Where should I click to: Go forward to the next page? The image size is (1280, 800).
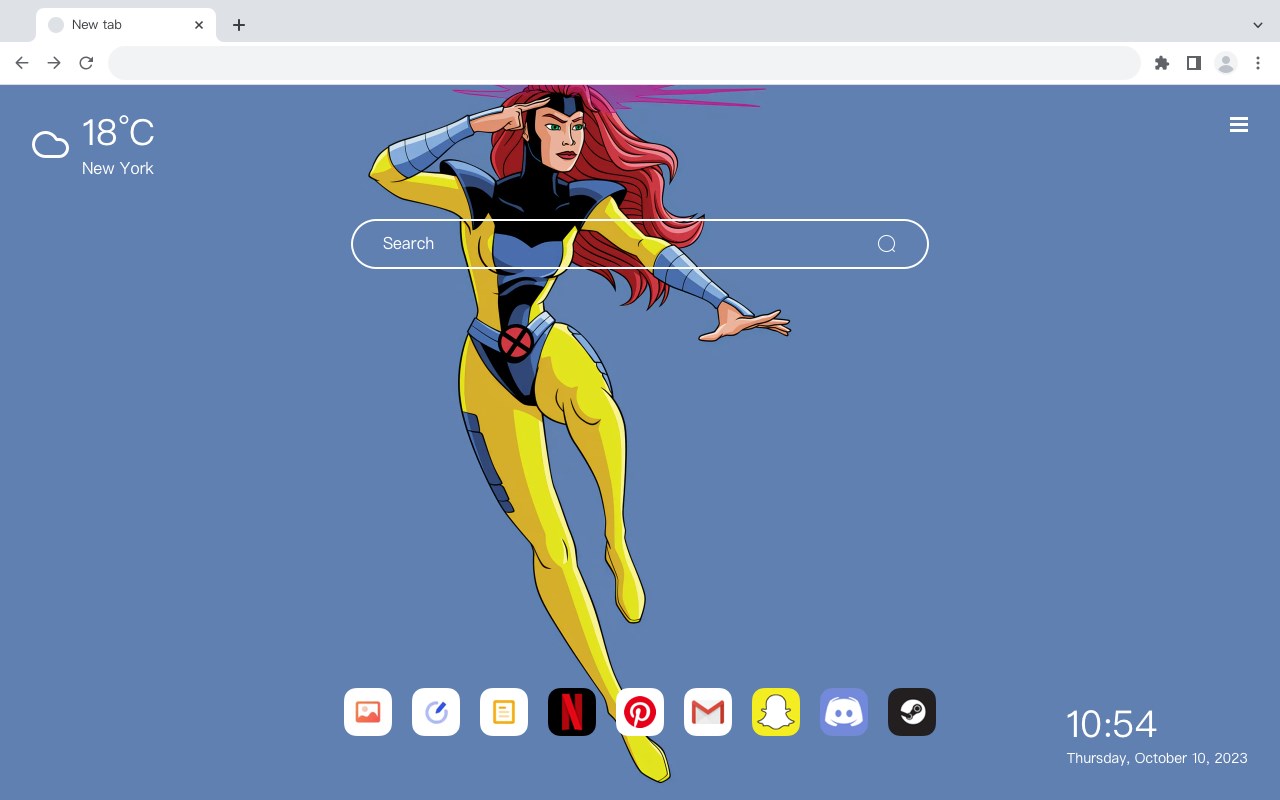point(54,63)
